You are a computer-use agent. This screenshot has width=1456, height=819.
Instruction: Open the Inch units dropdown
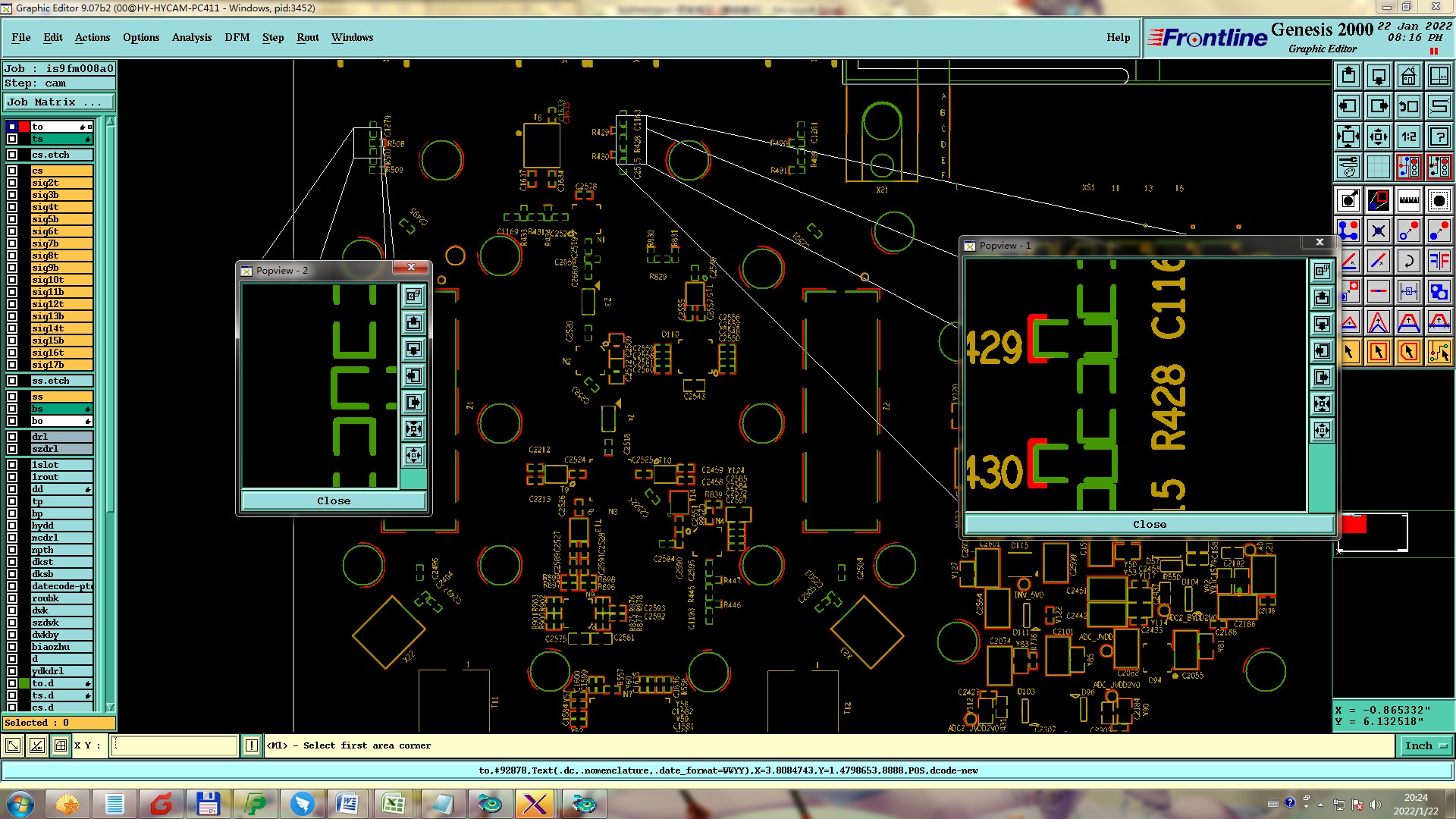(x=1426, y=746)
